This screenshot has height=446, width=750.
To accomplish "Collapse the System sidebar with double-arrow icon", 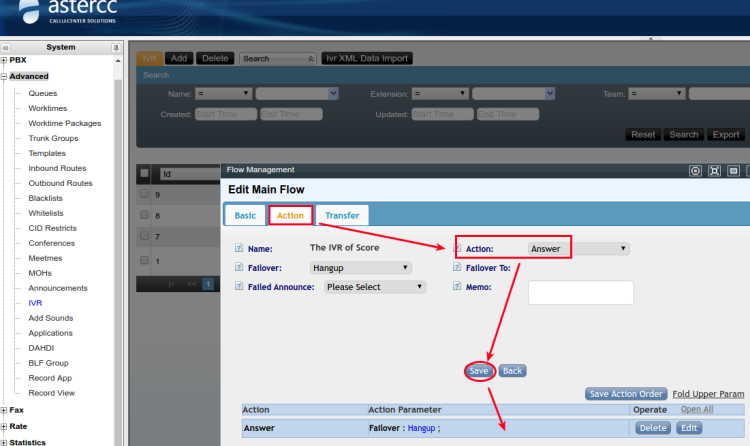I will [x=6, y=47].
